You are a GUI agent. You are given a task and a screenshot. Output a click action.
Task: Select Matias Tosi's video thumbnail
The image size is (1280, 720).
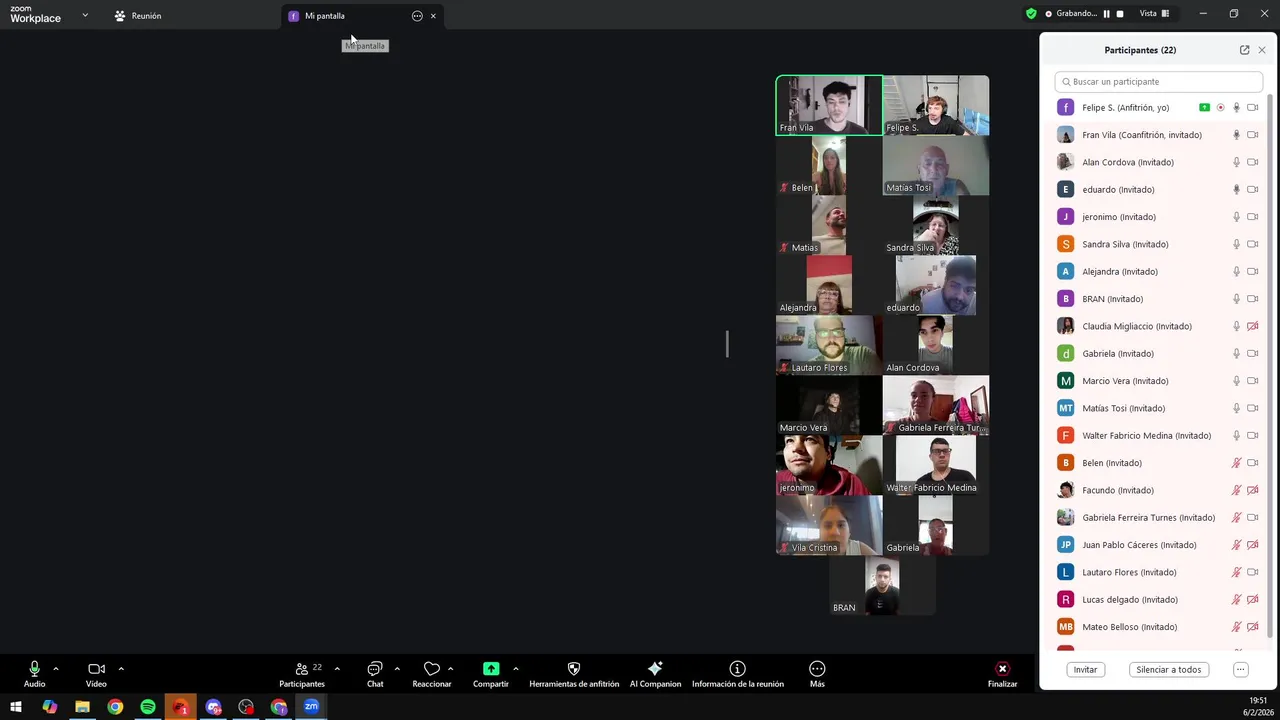936,166
